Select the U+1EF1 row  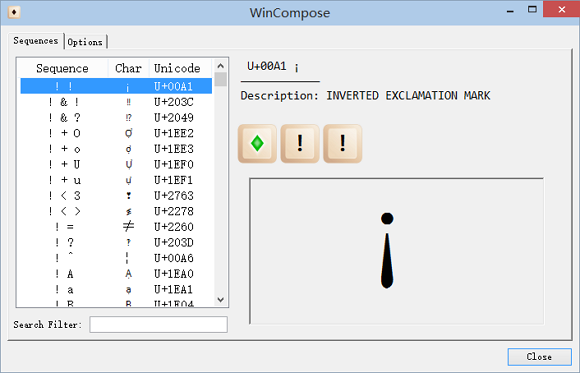point(116,180)
